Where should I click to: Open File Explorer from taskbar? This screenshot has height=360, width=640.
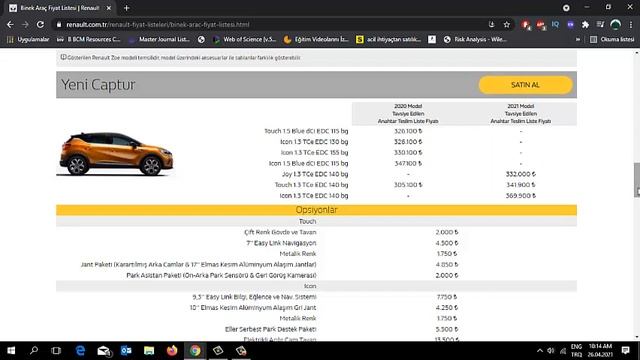(x=149, y=351)
